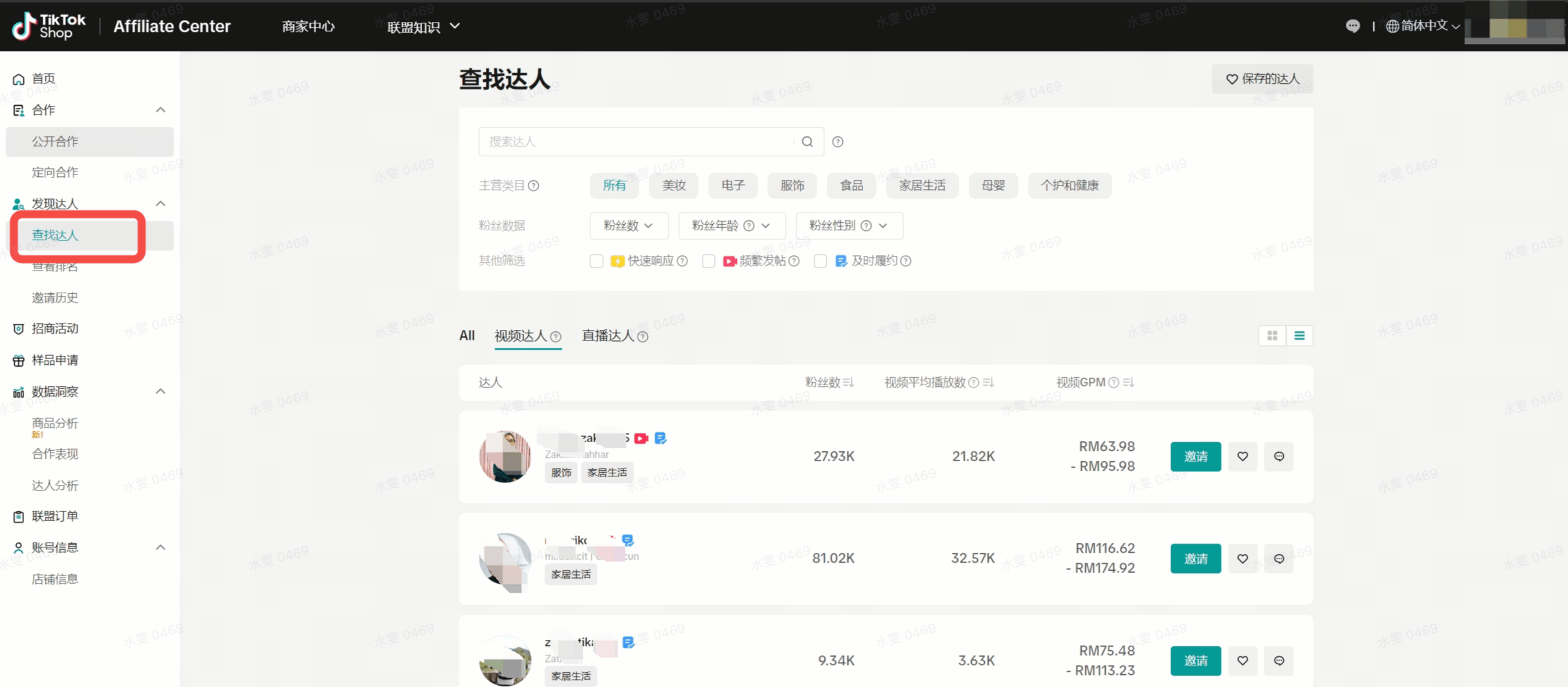Viewport: 1568px width, 687px height.
Task: Open the 粉丝数 dropdown filter
Action: (628, 225)
